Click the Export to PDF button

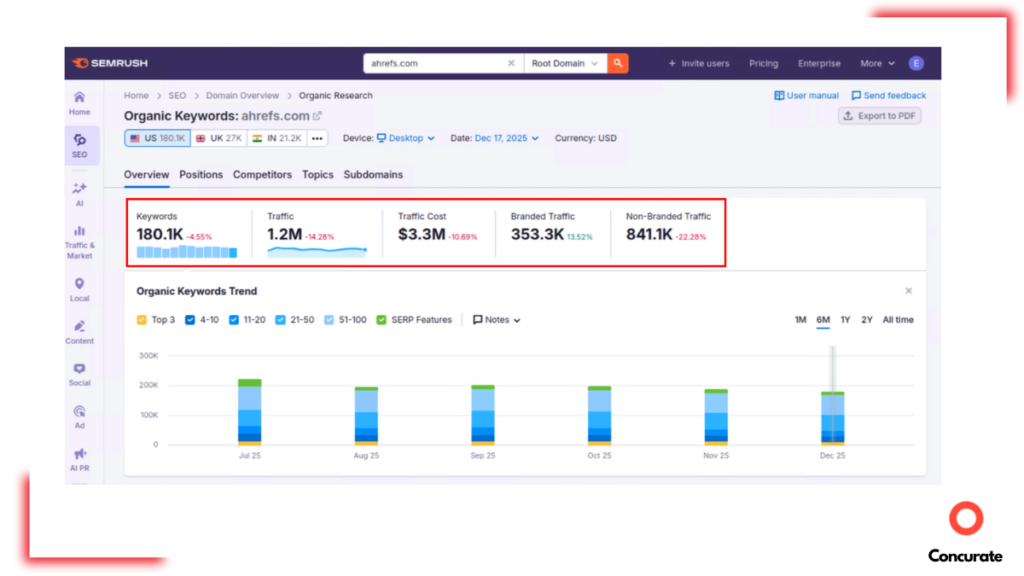(x=879, y=115)
